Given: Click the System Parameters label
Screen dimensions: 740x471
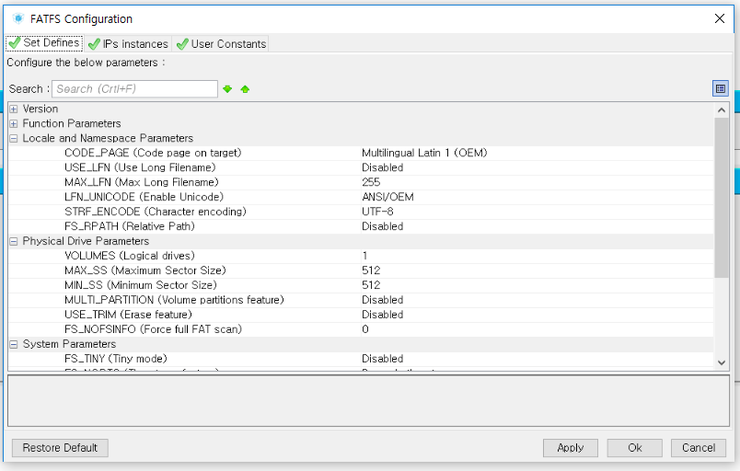Looking at the screenshot, I should click(x=69, y=344).
